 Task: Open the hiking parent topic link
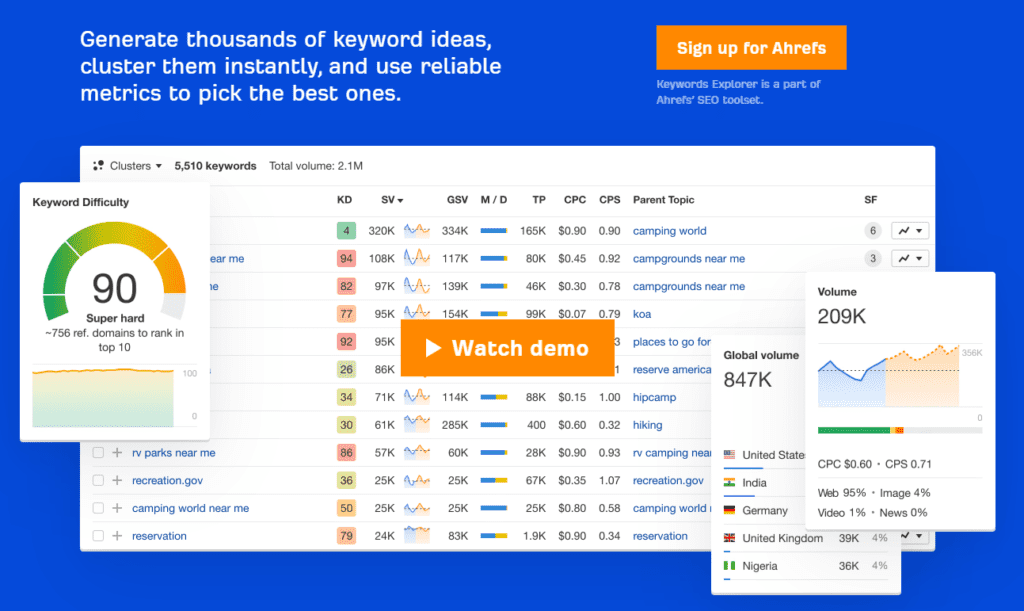647,425
